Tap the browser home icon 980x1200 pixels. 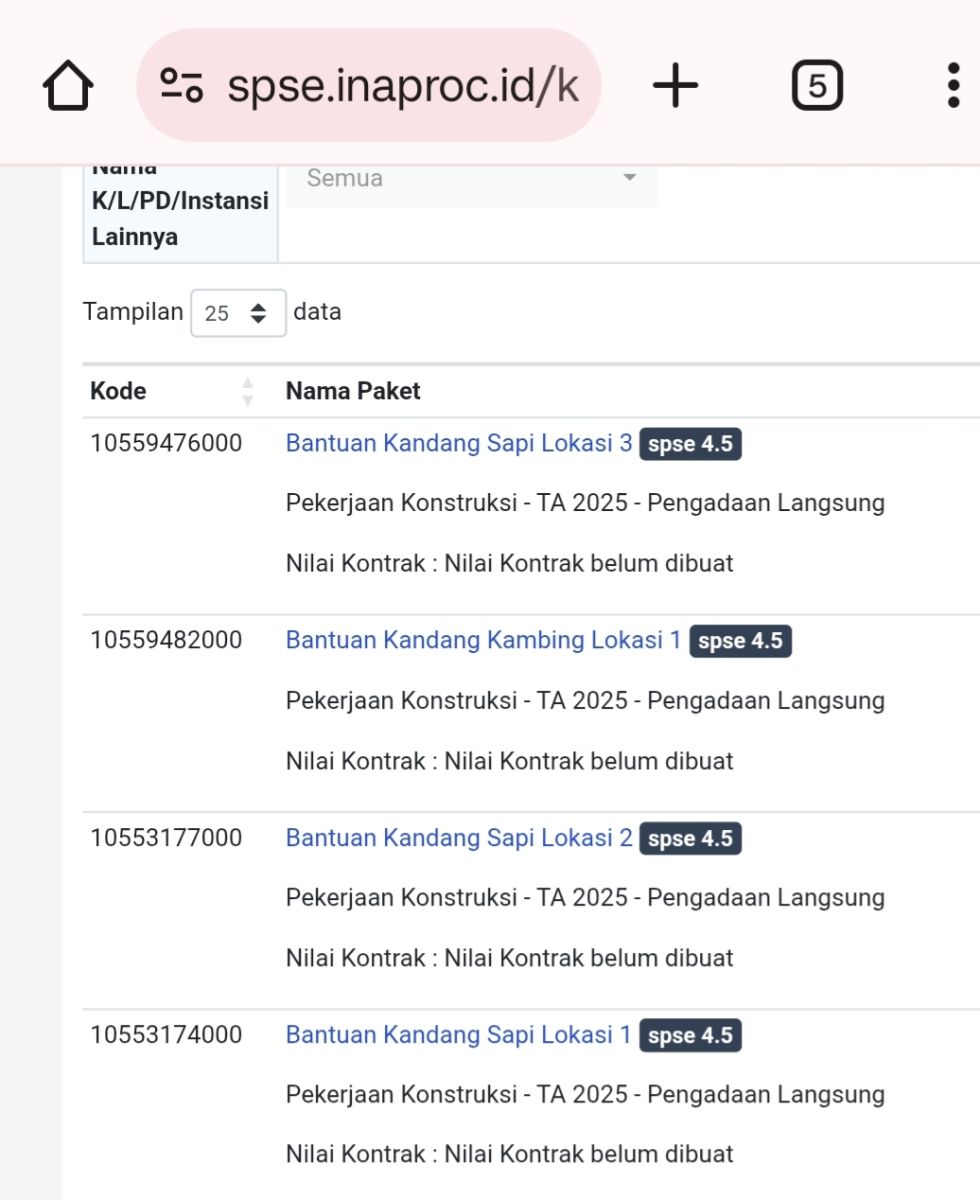68,87
